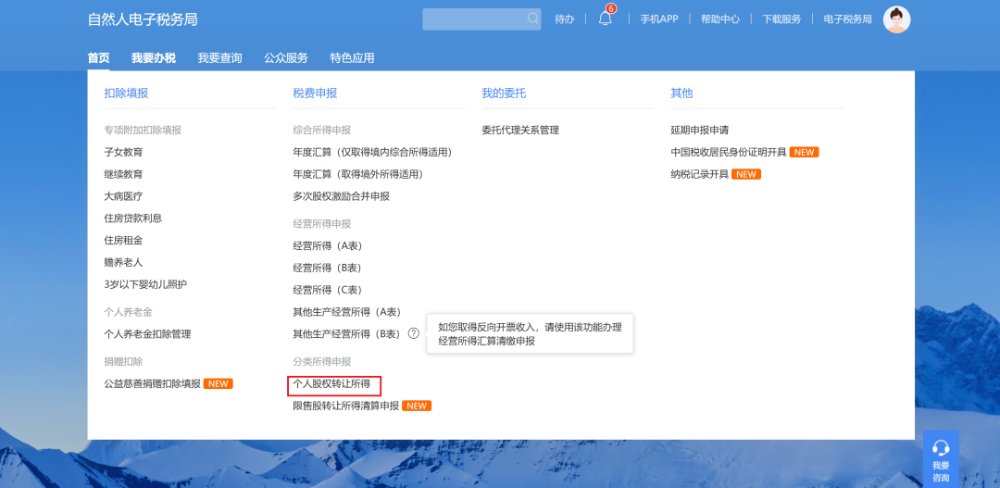
Task: Click the 扣除填报 column heading
Action: coord(126,93)
